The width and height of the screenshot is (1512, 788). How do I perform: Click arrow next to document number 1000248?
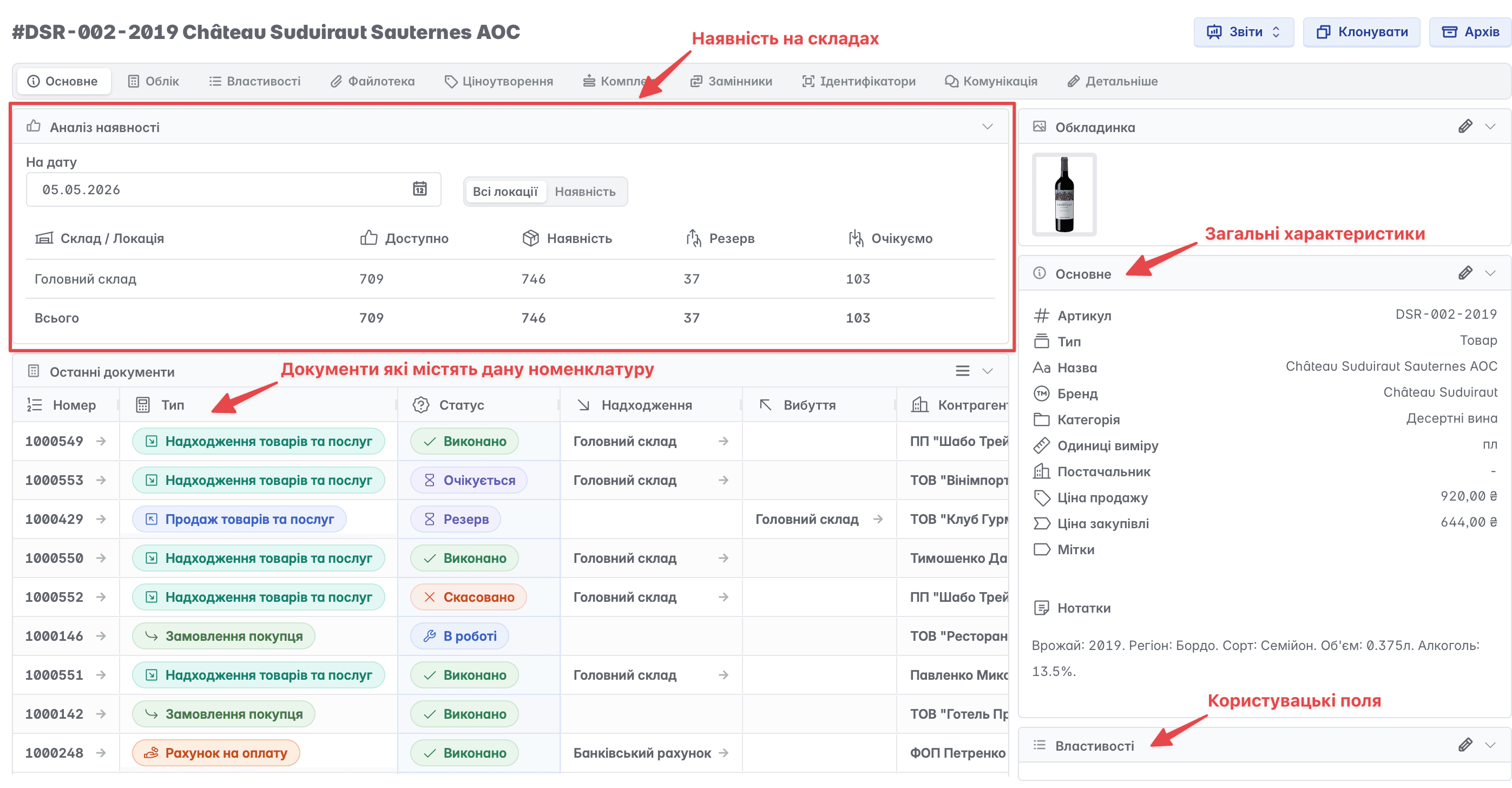(x=101, y=753)
